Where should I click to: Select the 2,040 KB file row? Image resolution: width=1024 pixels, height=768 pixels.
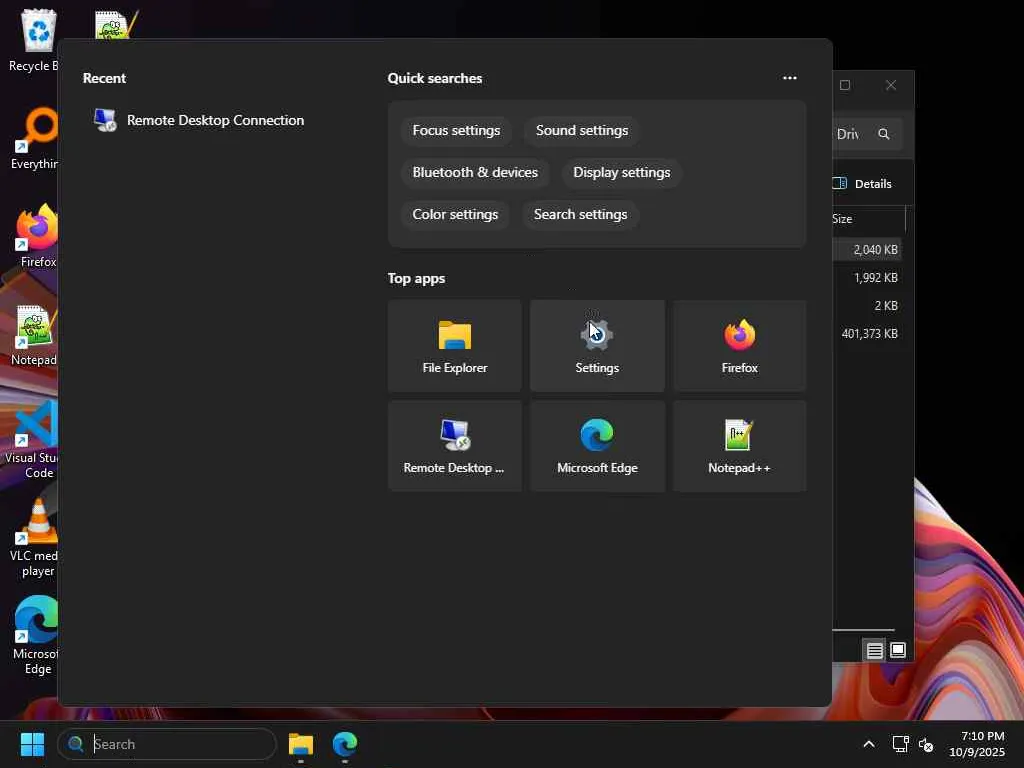pyautogui.click(x=867, y=249)
